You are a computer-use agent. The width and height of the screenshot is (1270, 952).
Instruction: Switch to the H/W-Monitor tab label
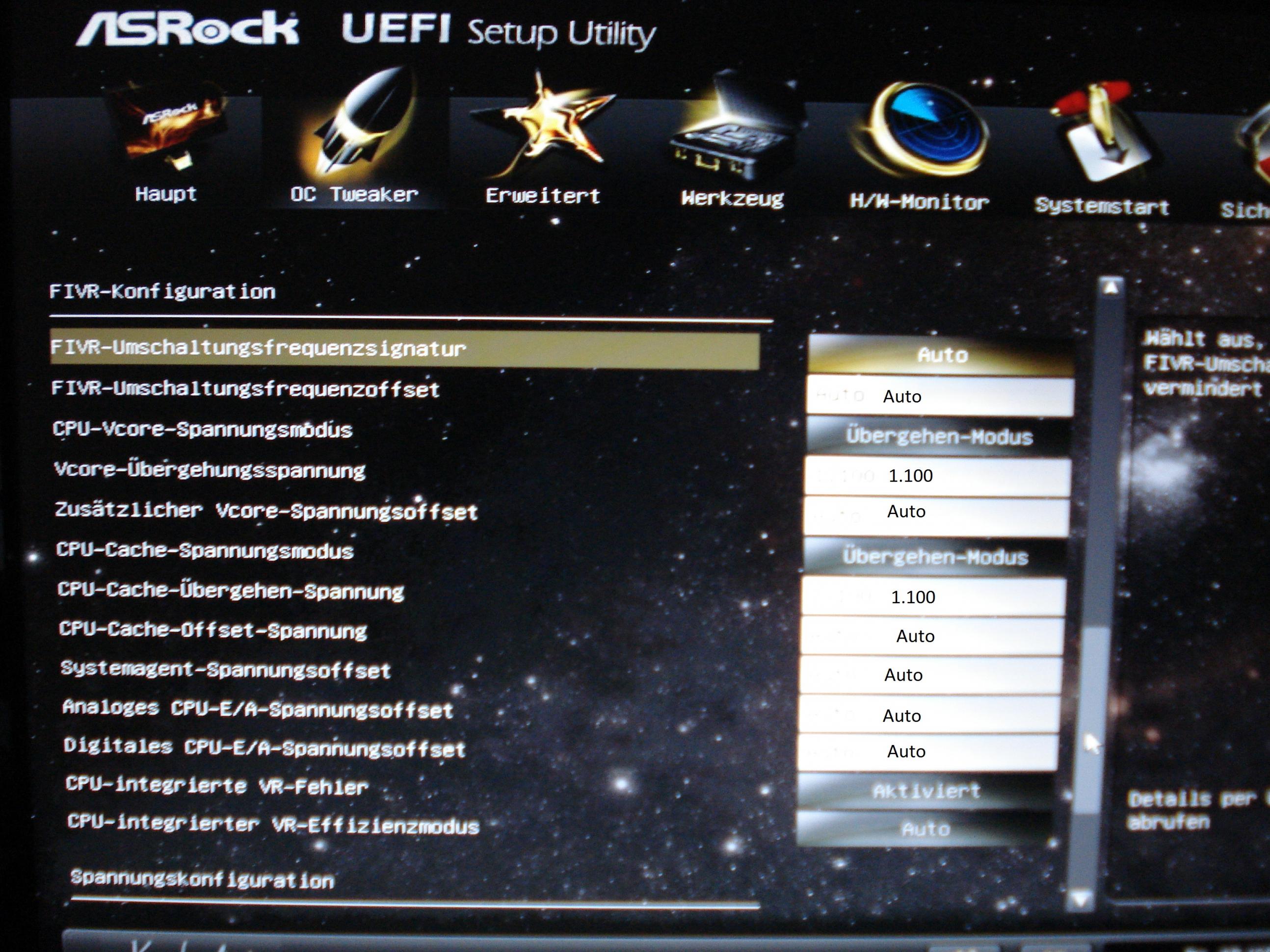919,203
